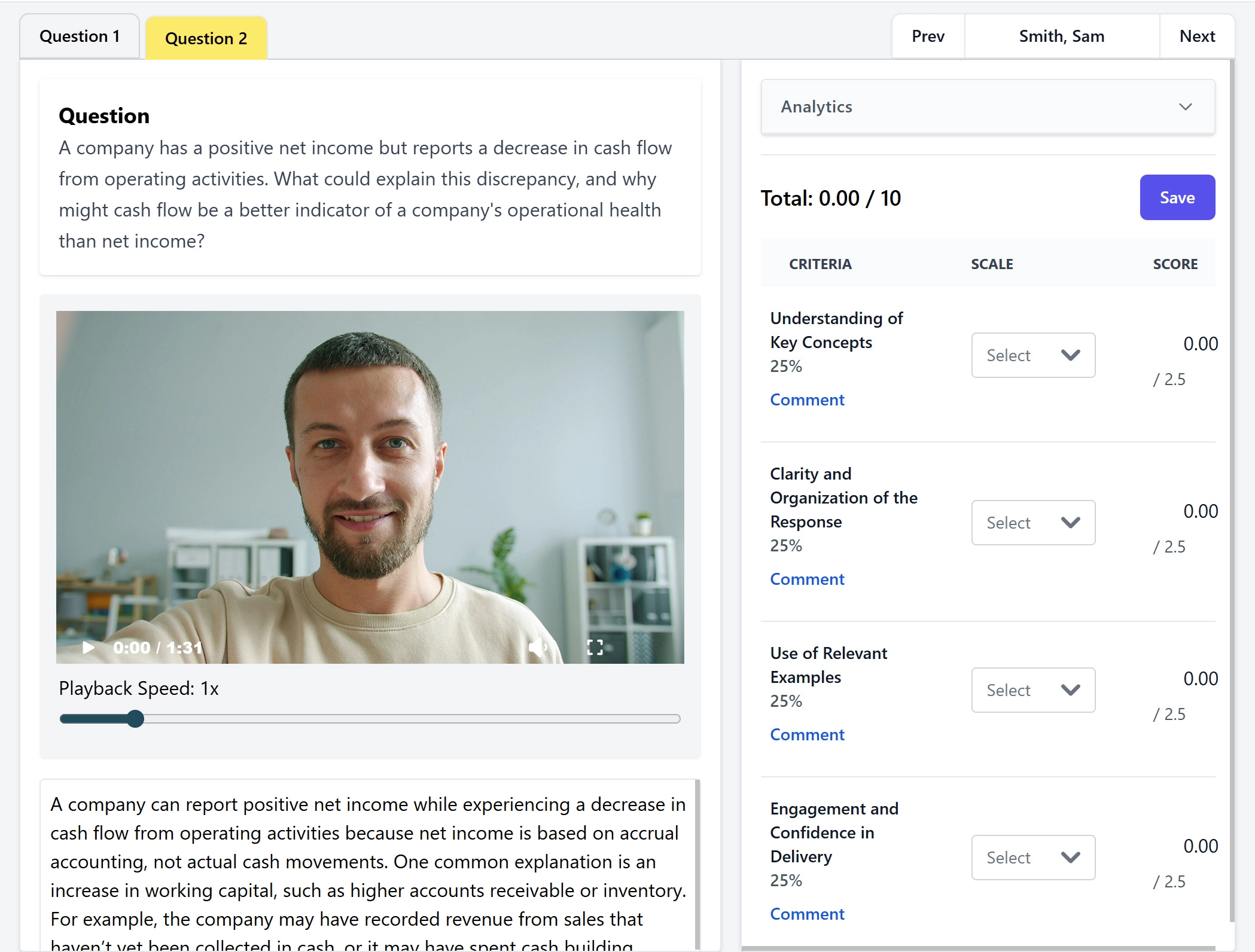Screen dimensions: 1255x952
Task: Comment on Use of Relevant Examples
Action: click(x=807, y=734)
